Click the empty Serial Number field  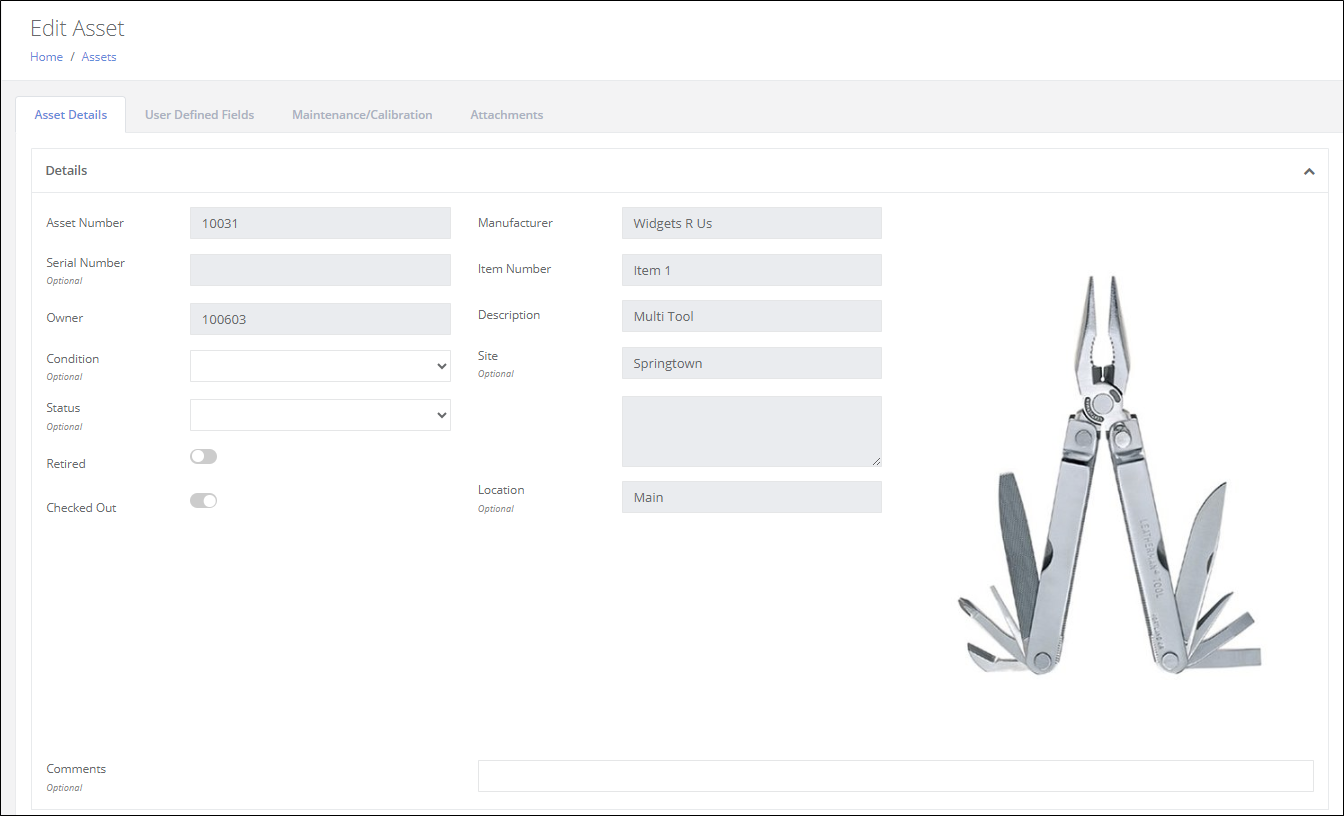(x=320, y=270)
